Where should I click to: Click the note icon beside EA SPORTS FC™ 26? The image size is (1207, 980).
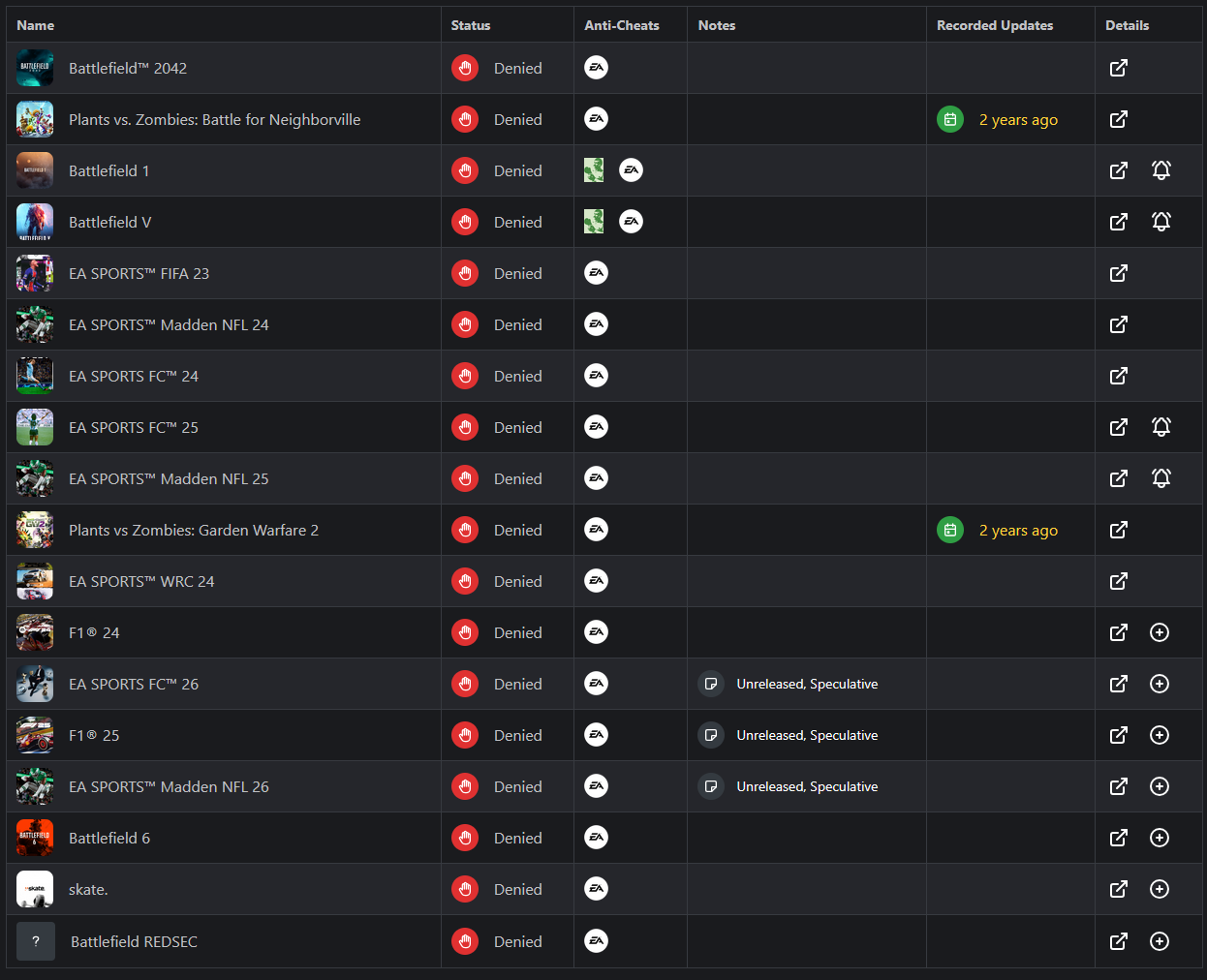tap(711, 684)
